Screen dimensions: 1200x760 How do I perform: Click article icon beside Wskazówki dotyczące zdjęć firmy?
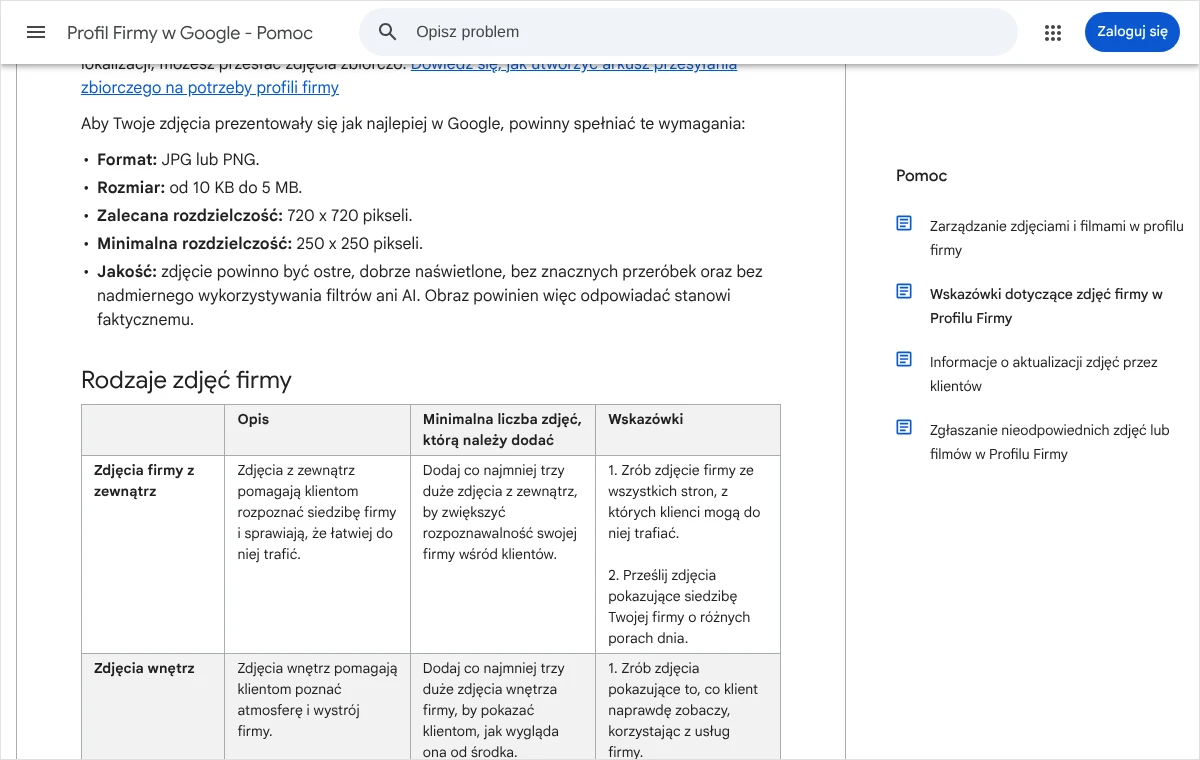[904, 291]
